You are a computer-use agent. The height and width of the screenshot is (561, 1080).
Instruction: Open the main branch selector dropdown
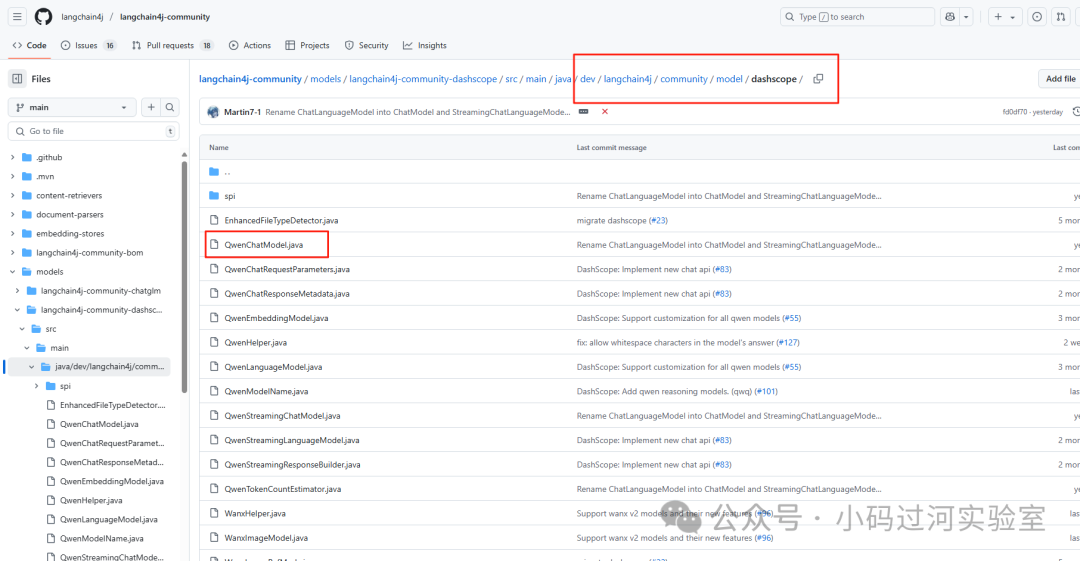click(72, 108)
